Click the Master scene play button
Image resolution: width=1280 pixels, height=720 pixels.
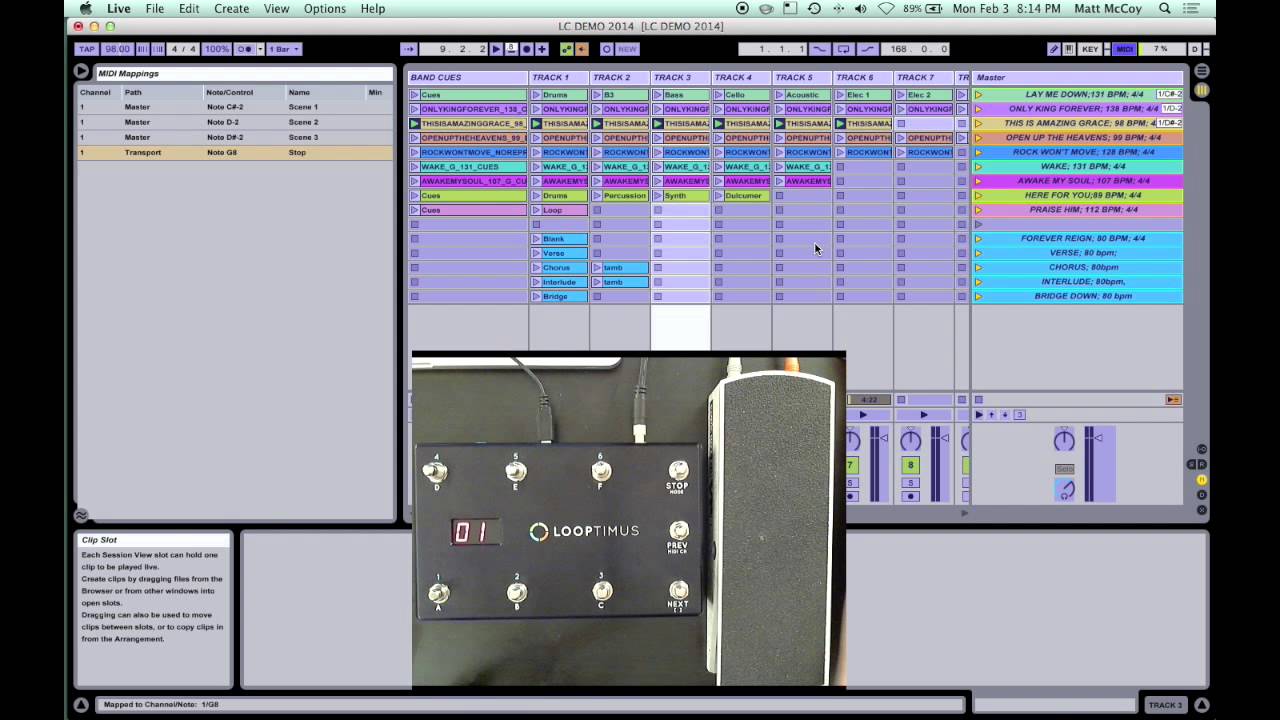[x=979, y=415]
